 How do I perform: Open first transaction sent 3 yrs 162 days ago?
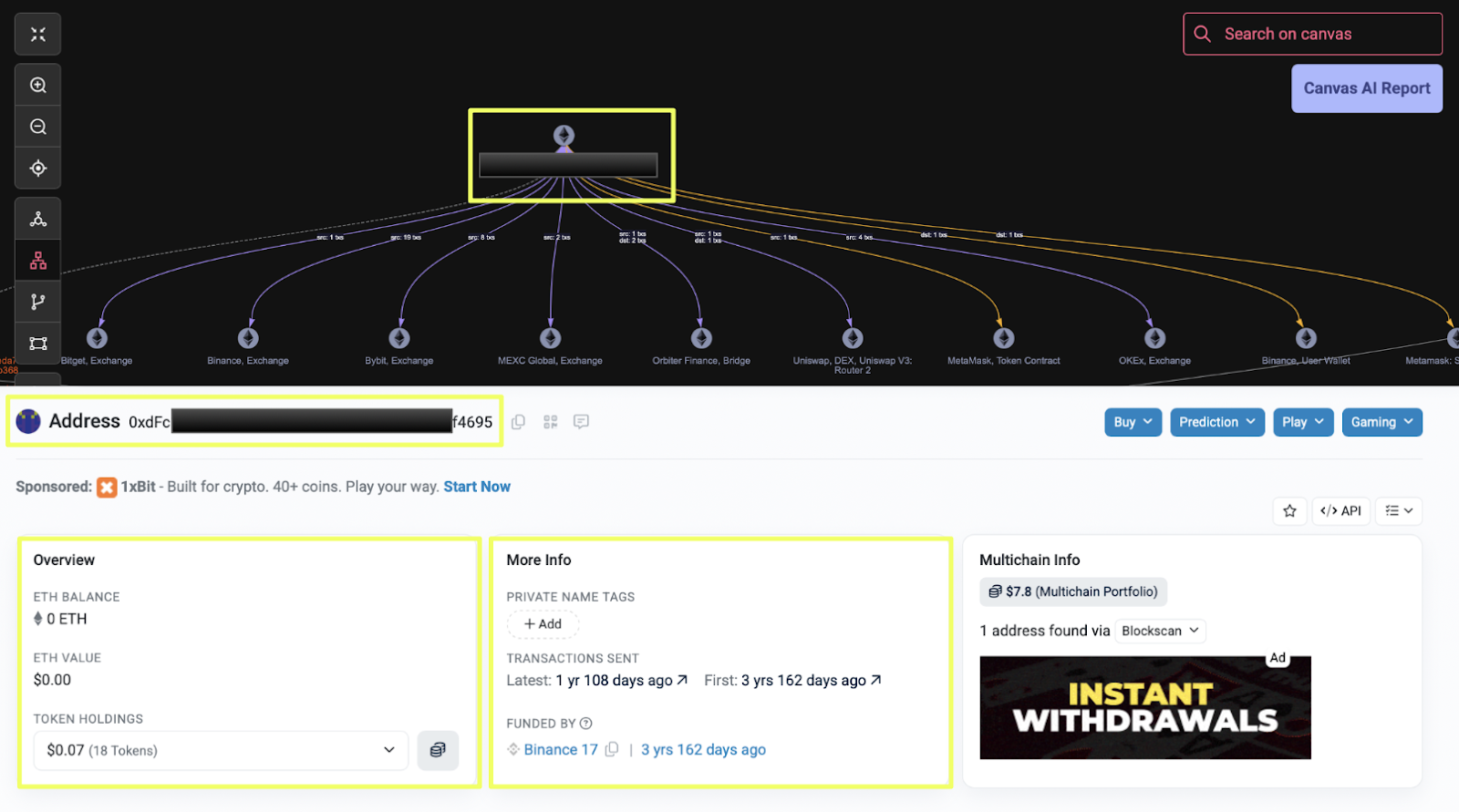pos(812,680)
